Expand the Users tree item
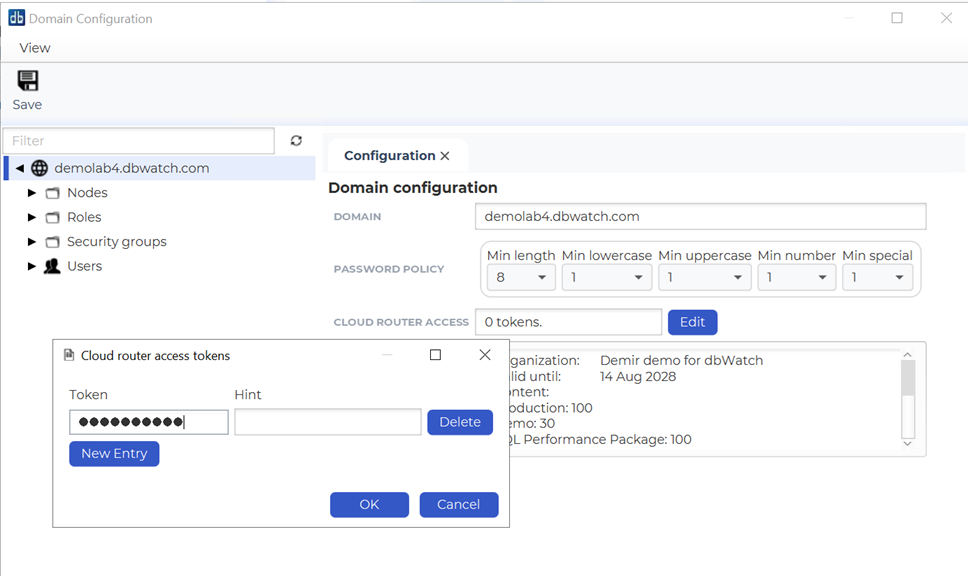Viewport: 968px width, 576px height. pyautogui.click(x=32, y=266)
